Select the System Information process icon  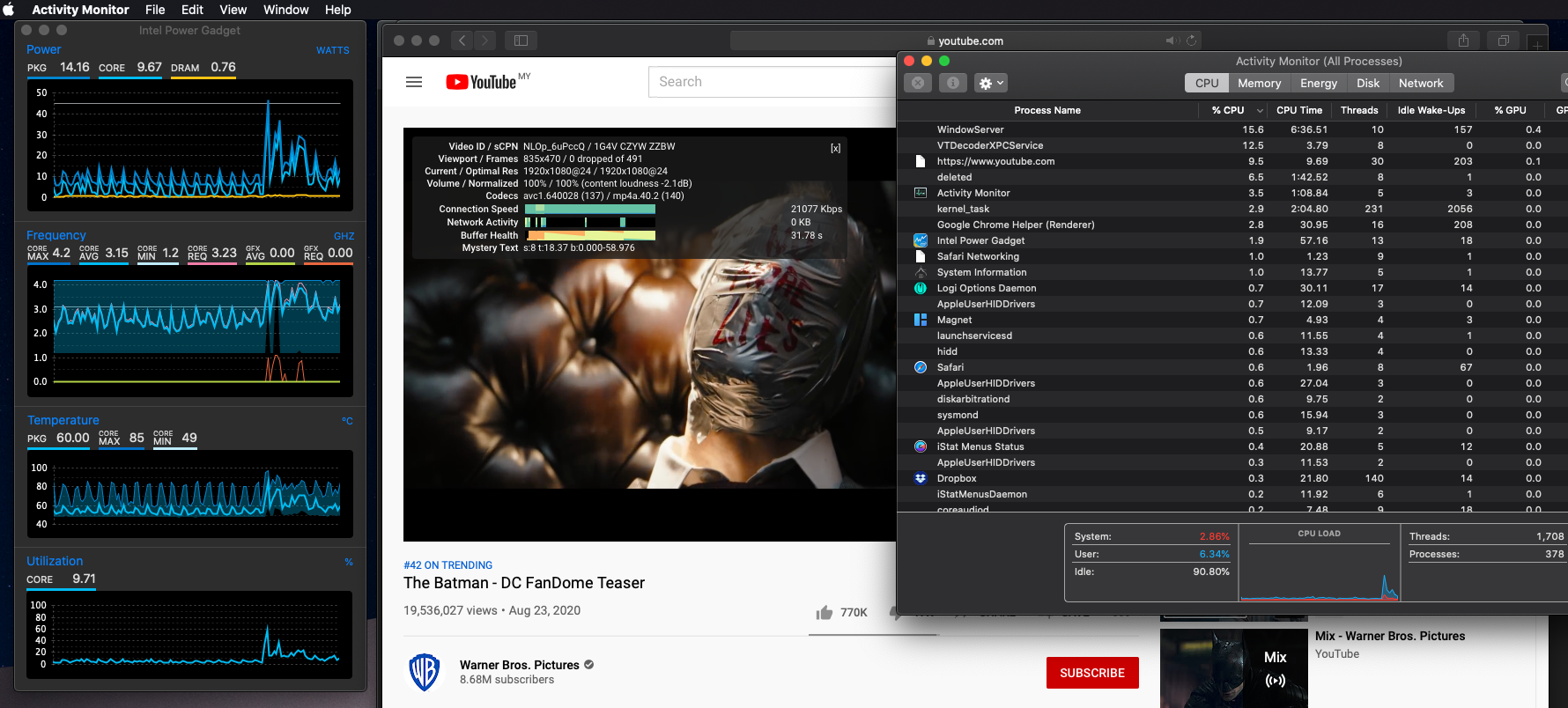[x=921, y=272]
